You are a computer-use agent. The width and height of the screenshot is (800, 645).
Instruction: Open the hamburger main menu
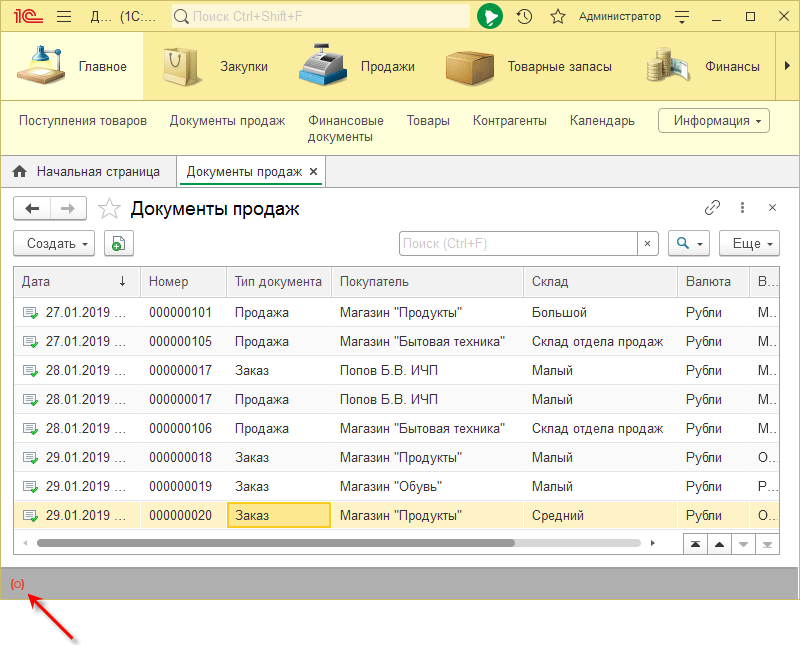[x=64, y=16]
